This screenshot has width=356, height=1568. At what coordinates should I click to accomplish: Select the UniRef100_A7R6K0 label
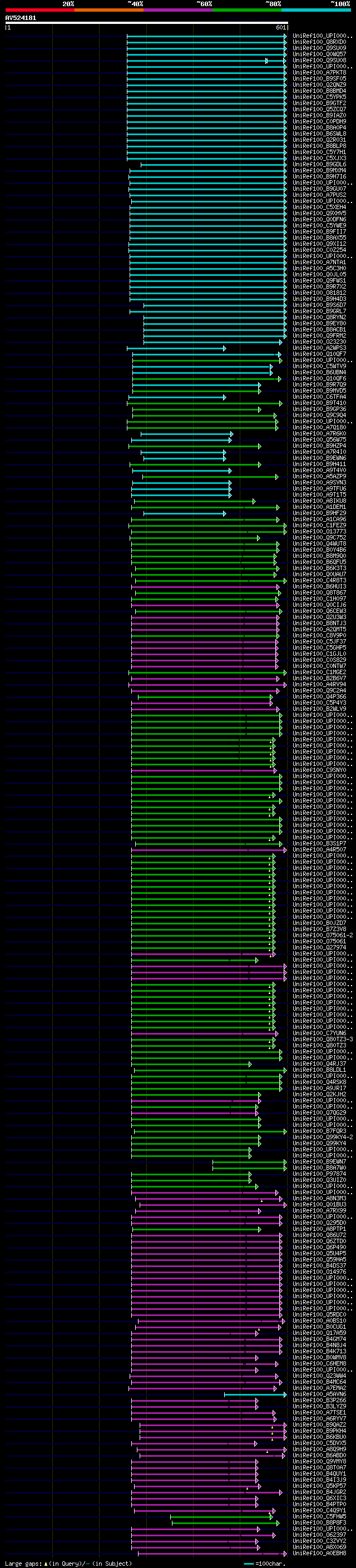[319, 433]
